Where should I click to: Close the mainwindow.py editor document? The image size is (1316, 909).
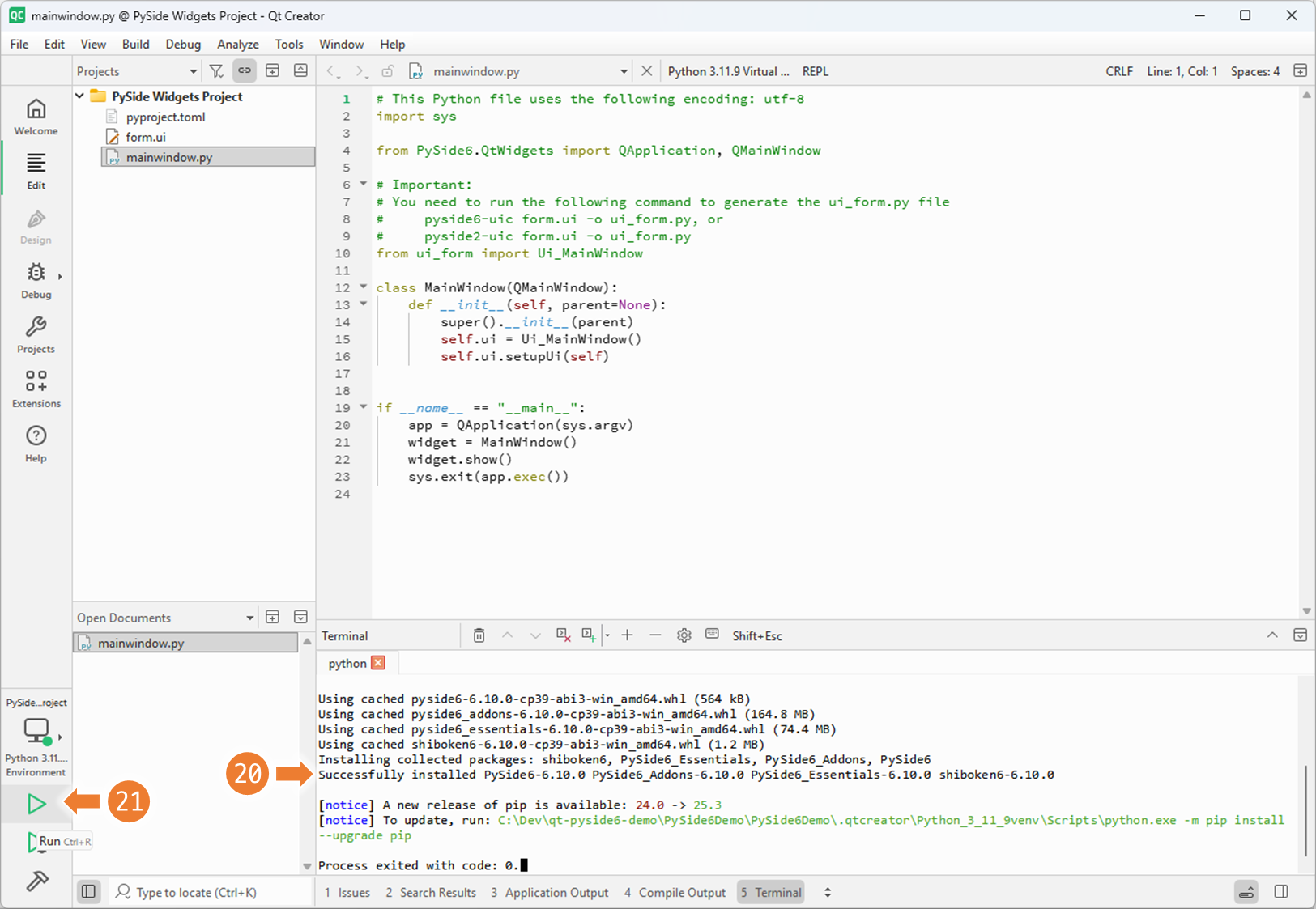[x=646, y=71]
